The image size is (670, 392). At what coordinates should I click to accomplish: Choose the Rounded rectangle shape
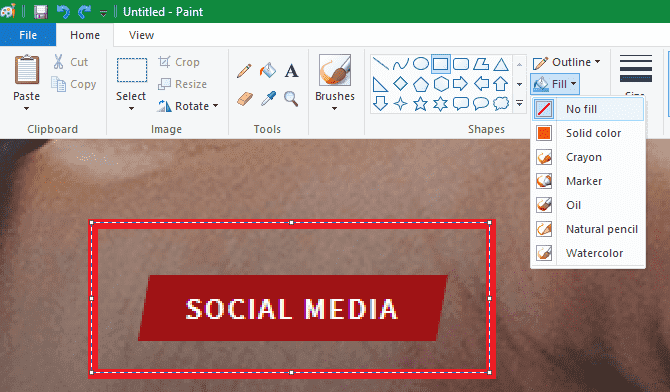(461, 64)
